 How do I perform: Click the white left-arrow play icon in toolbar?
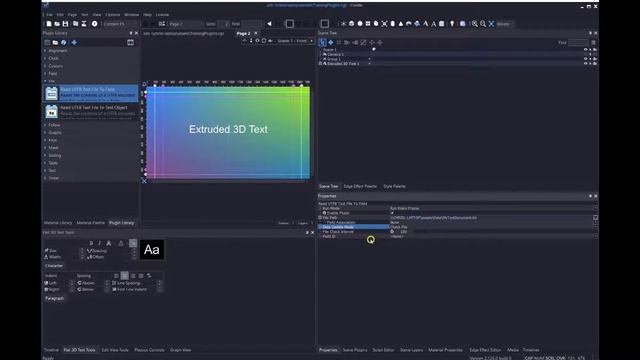(269, 24)
